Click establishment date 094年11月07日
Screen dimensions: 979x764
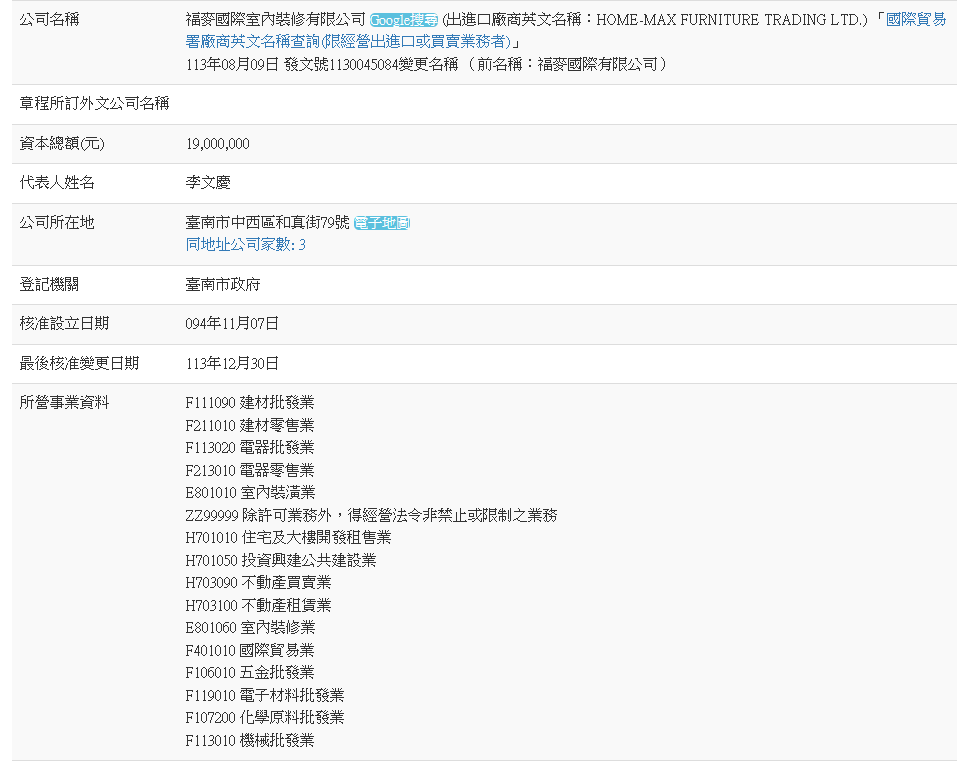click(x=232, y=323)
